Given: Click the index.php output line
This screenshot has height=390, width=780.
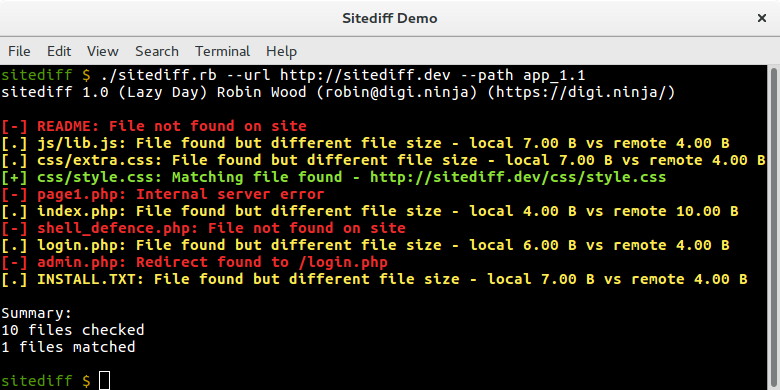Looking at the screenshot, I should (370, 211).
